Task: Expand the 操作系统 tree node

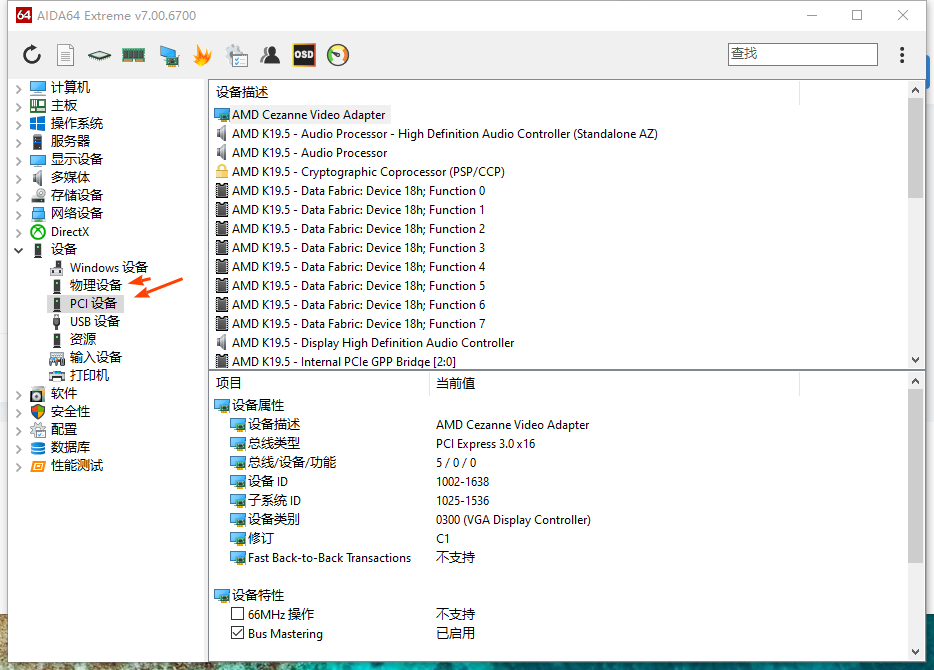Action: [18, 124]
